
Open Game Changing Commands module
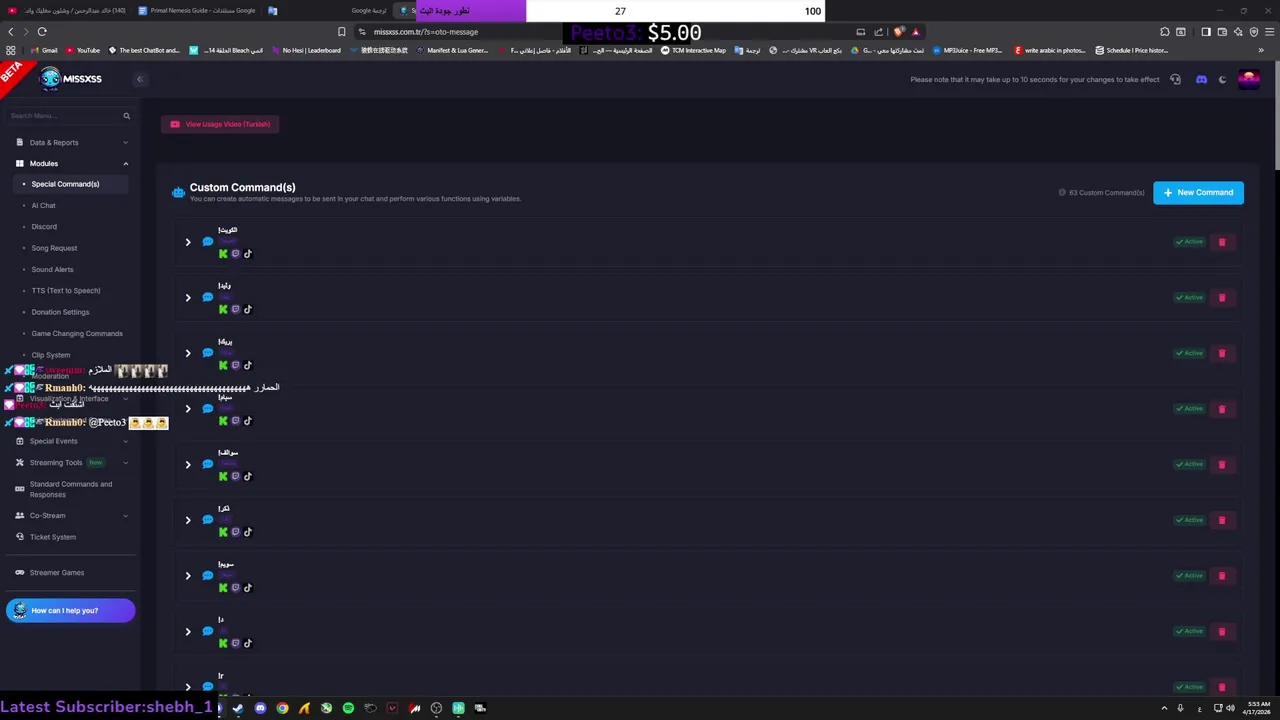click(x=77, y=334)
